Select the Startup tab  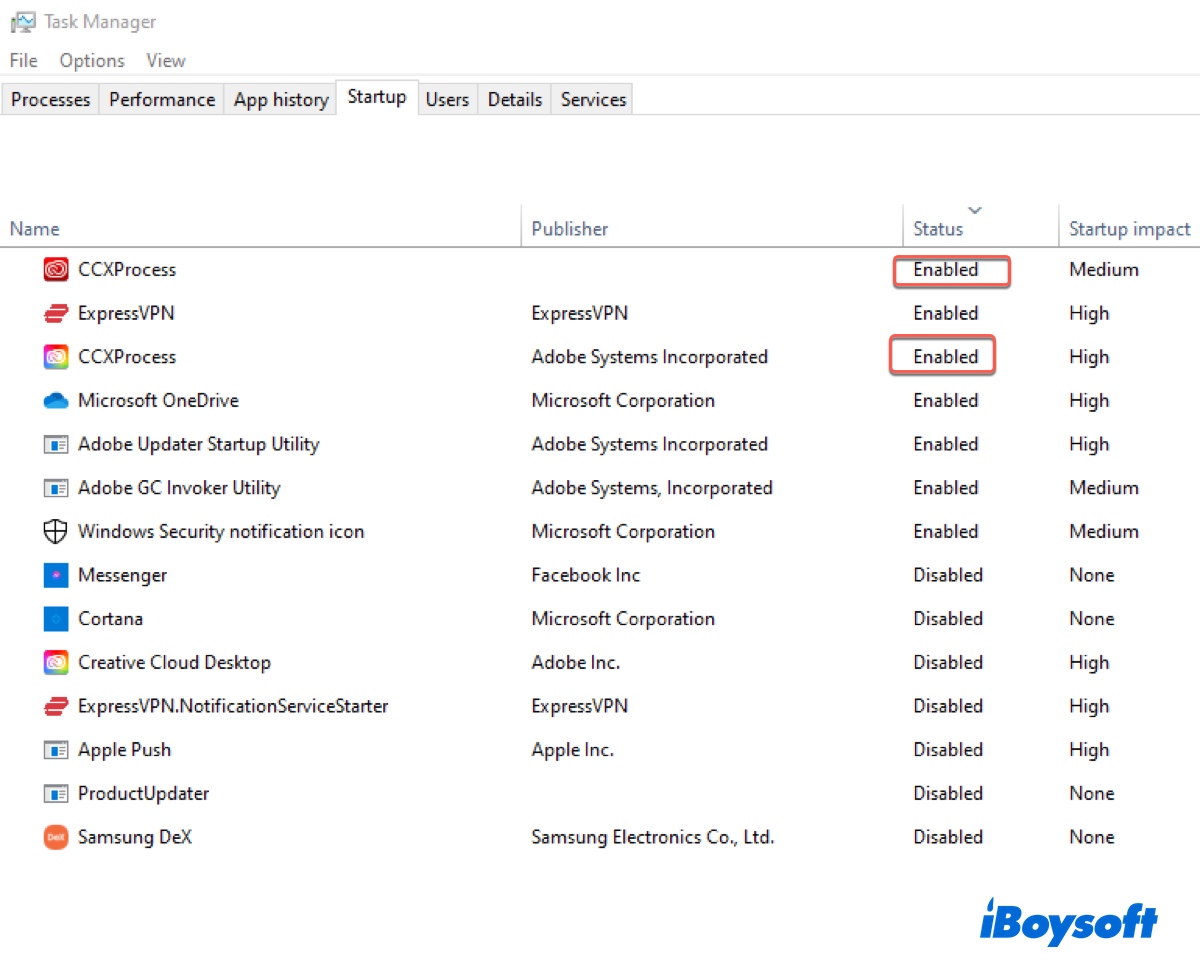(377, 97)
